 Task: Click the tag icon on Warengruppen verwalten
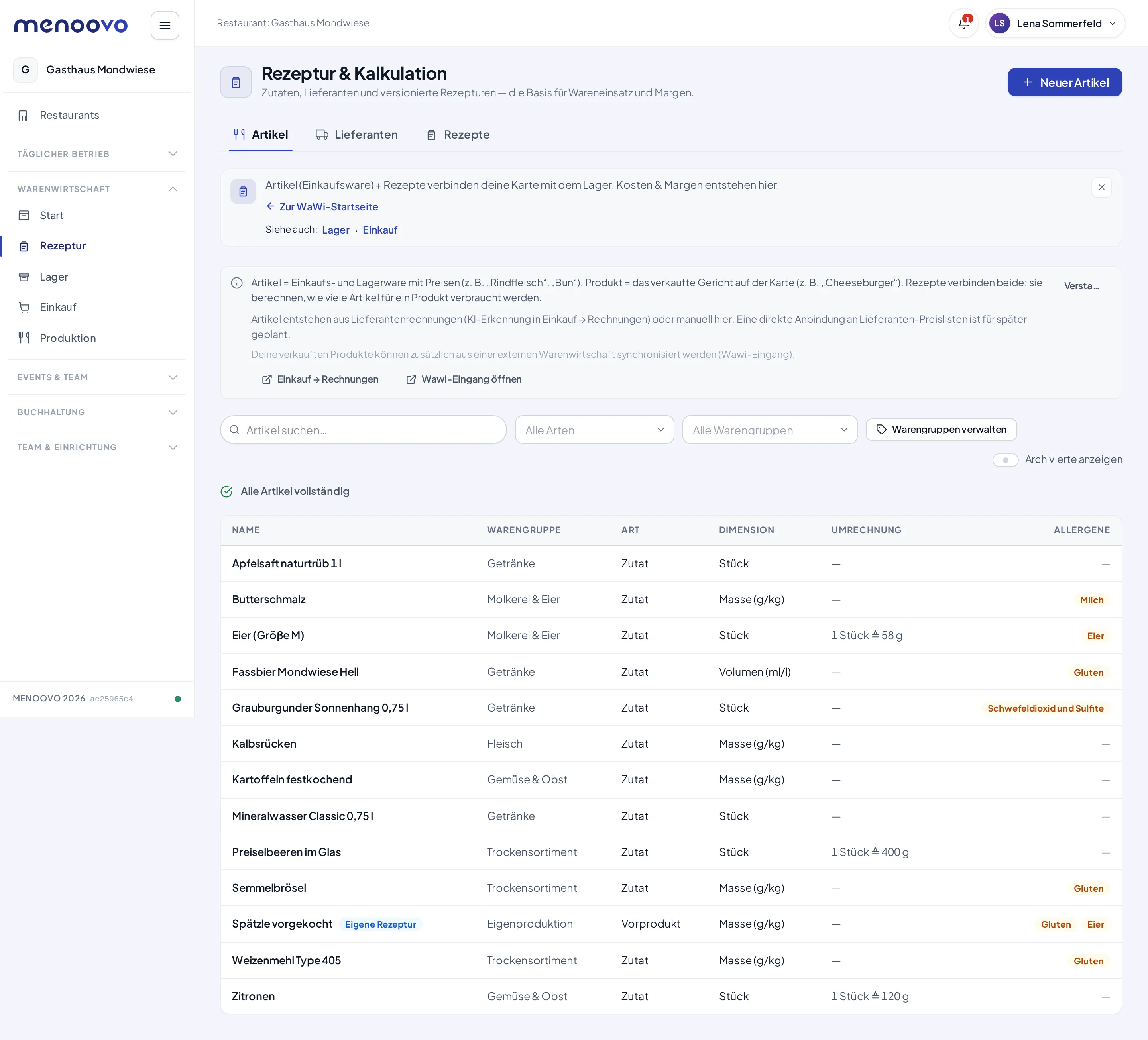pyautogui.click(x=881, y=429)
